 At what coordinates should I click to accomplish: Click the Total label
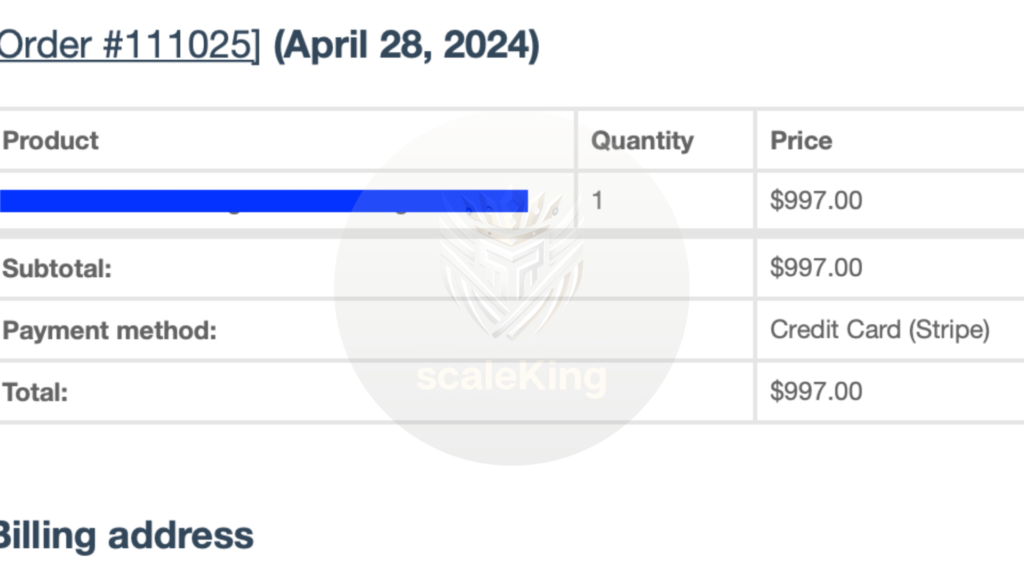(x=35, y=392)
